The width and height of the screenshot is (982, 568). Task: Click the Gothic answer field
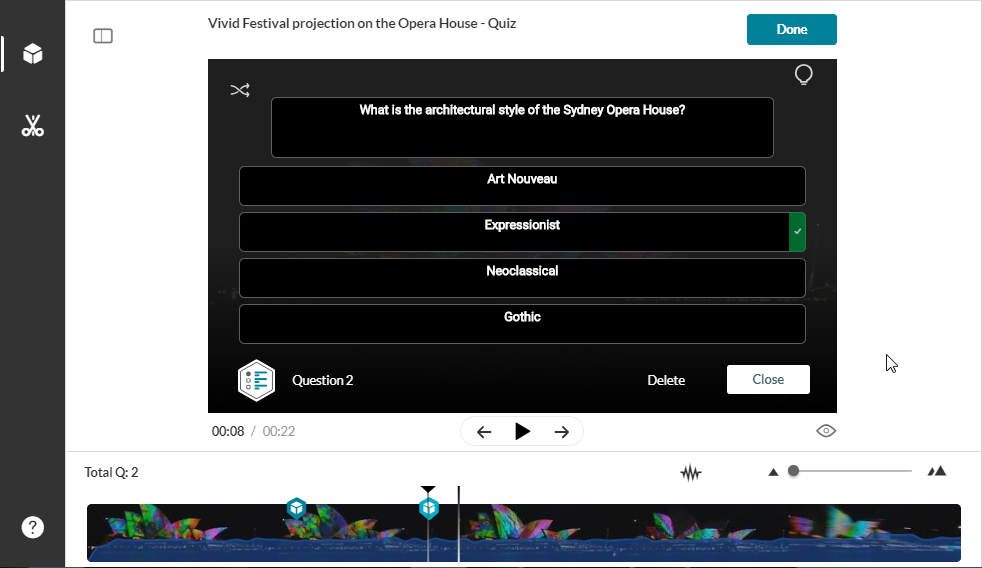click(521, 324)
